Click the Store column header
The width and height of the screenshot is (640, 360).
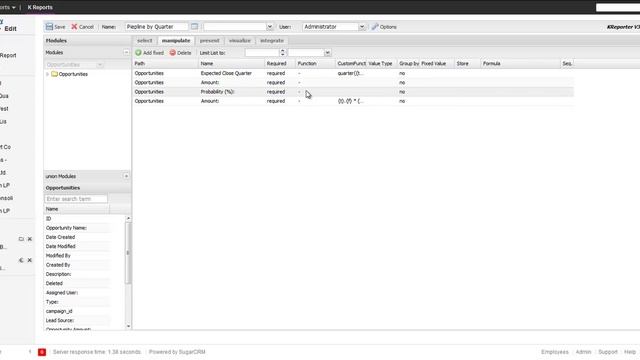tap(467, 64)
